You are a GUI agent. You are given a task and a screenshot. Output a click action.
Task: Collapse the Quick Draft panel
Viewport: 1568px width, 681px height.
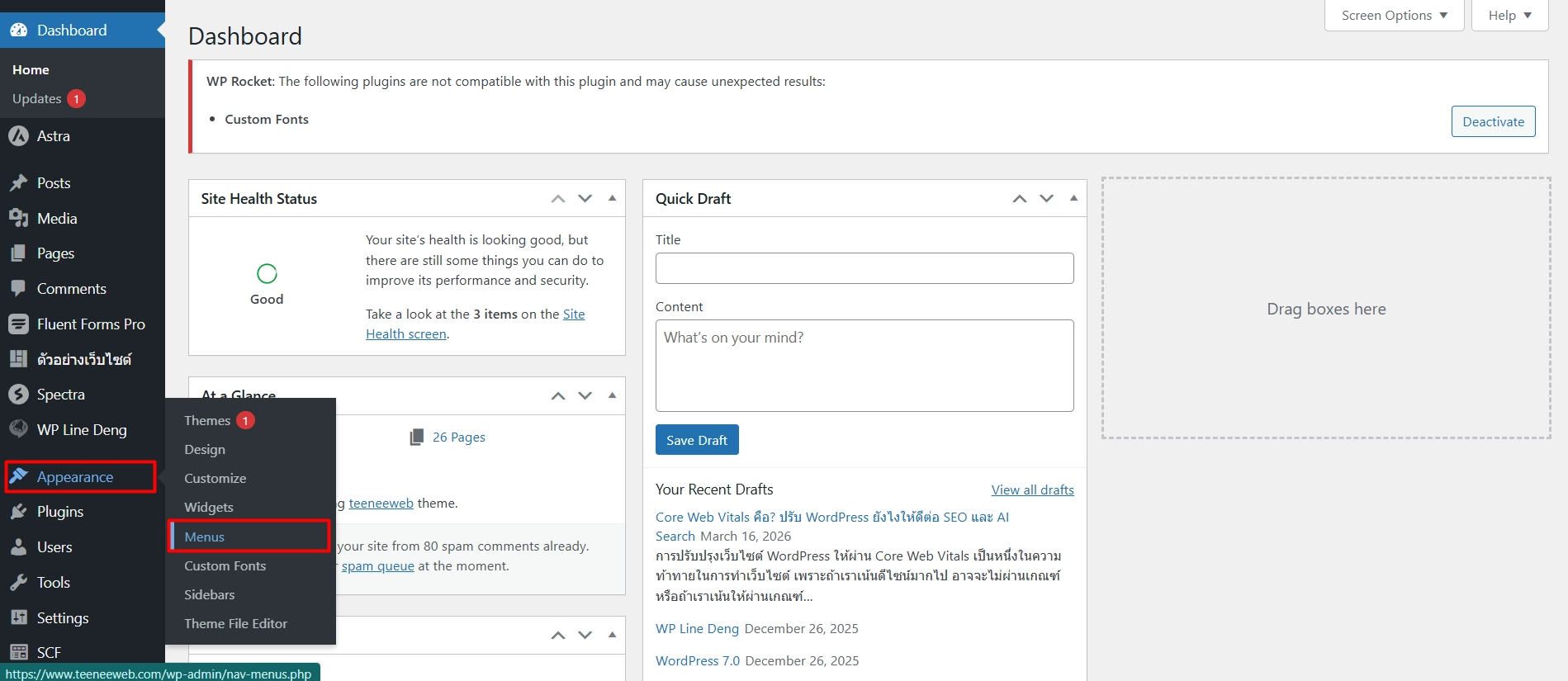[1073, 198]
